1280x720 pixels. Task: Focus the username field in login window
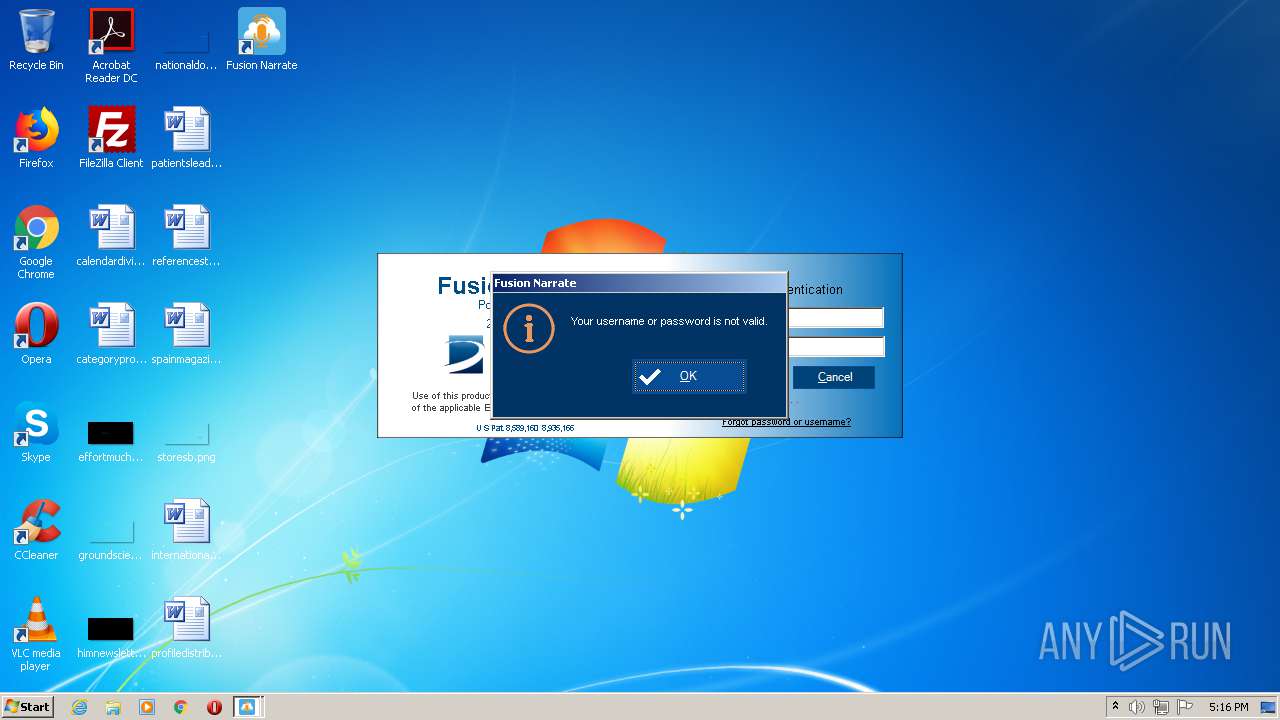pyautogui.click(x=836, y=318)
